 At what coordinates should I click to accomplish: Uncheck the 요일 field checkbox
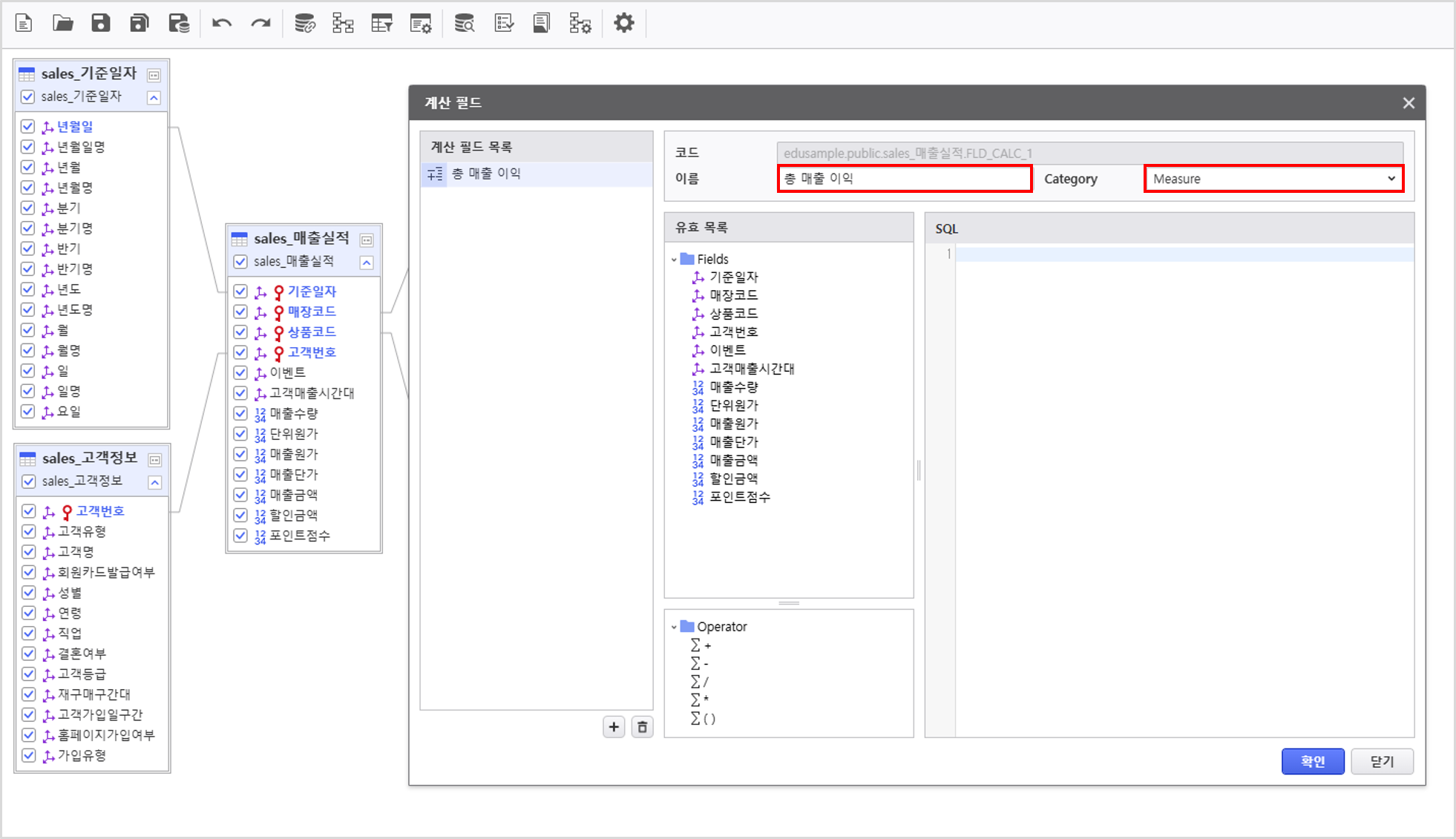(x=27, y=411)
